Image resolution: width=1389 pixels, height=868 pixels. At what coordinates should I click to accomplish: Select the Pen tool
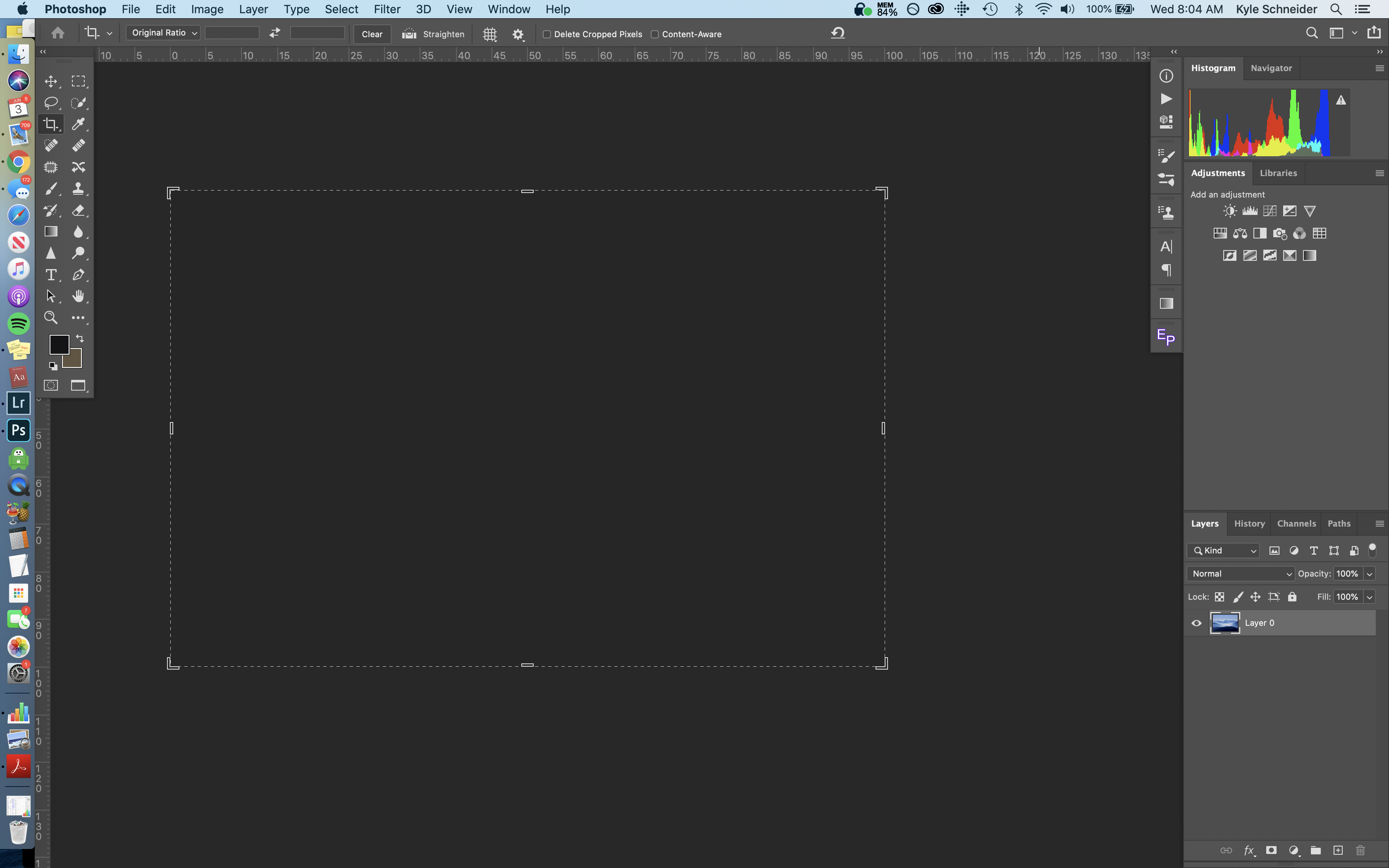tap(79, 275)
